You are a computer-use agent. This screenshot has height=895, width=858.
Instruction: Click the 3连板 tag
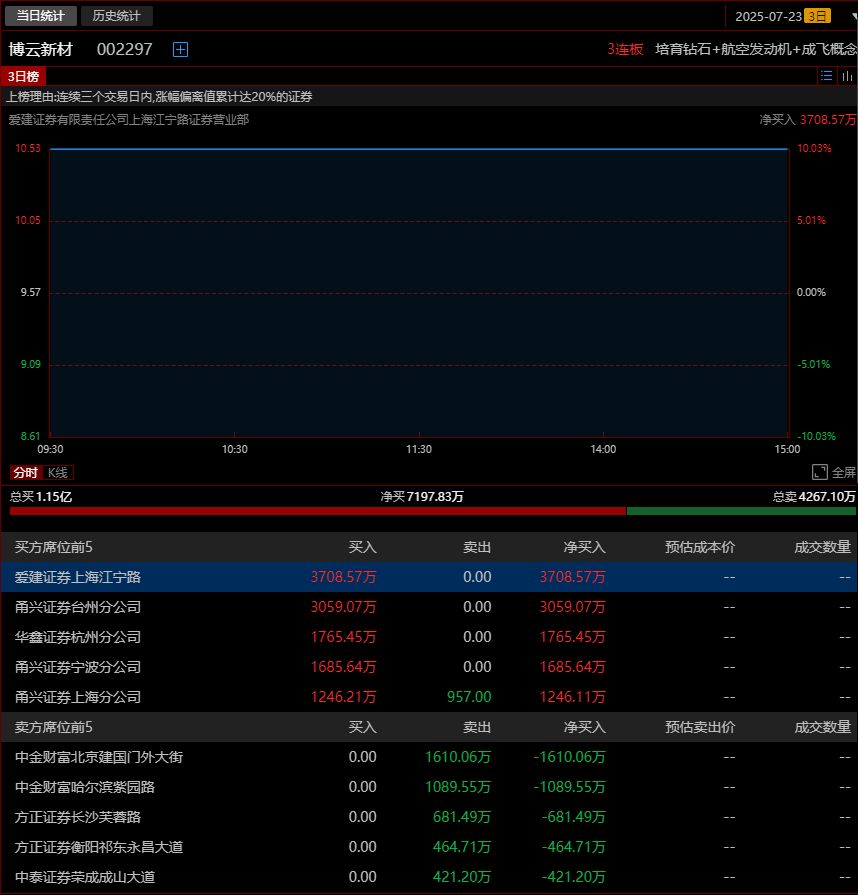click(625, 50)
